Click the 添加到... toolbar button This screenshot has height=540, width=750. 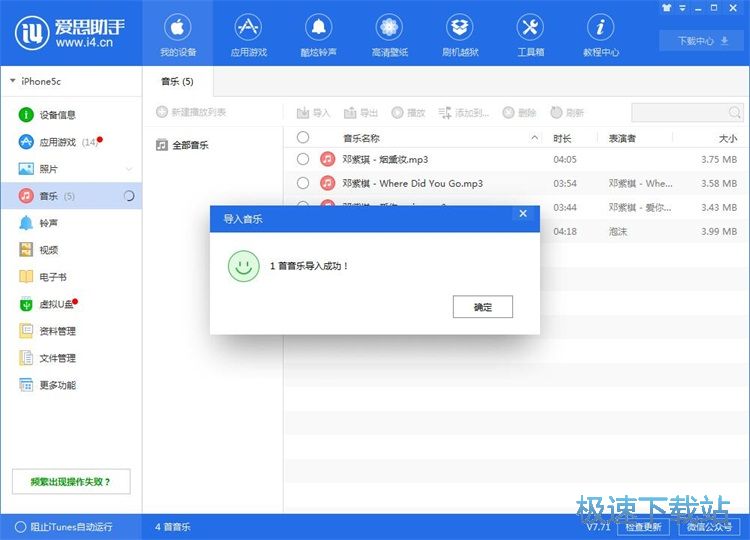tap(463, 113)
